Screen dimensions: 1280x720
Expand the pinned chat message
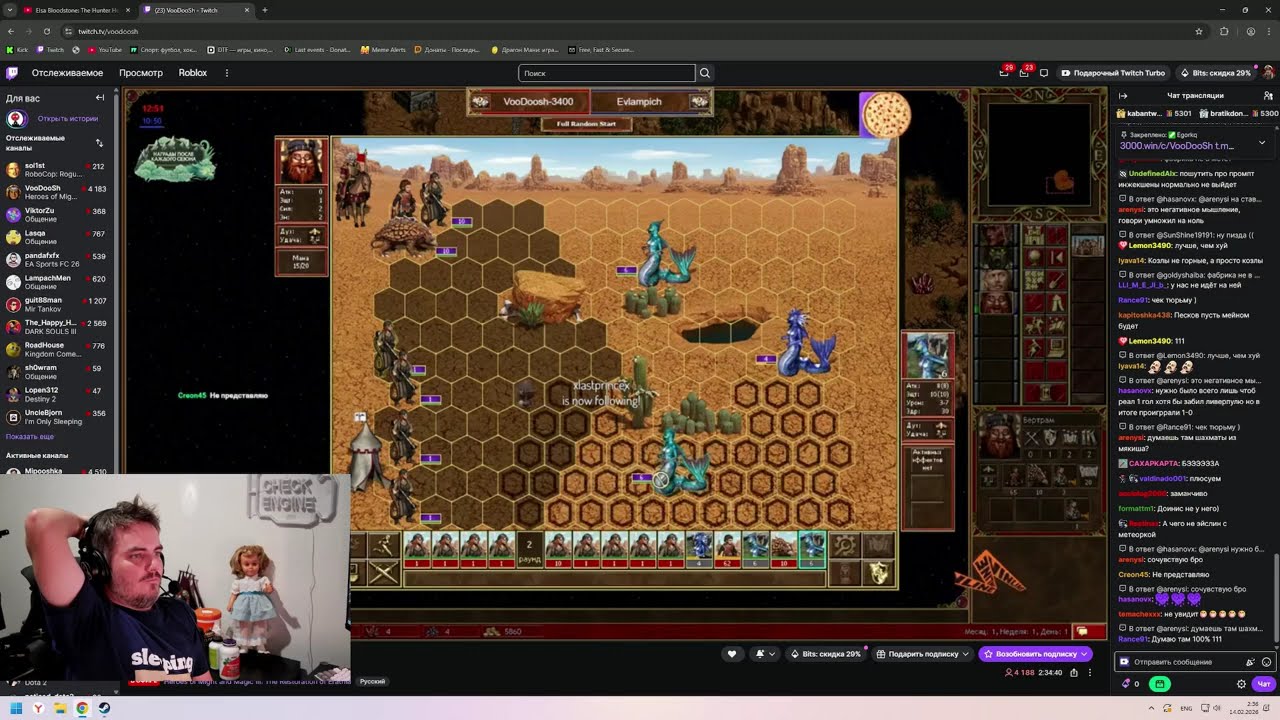pyautogui.click(x=1262, y=143)
